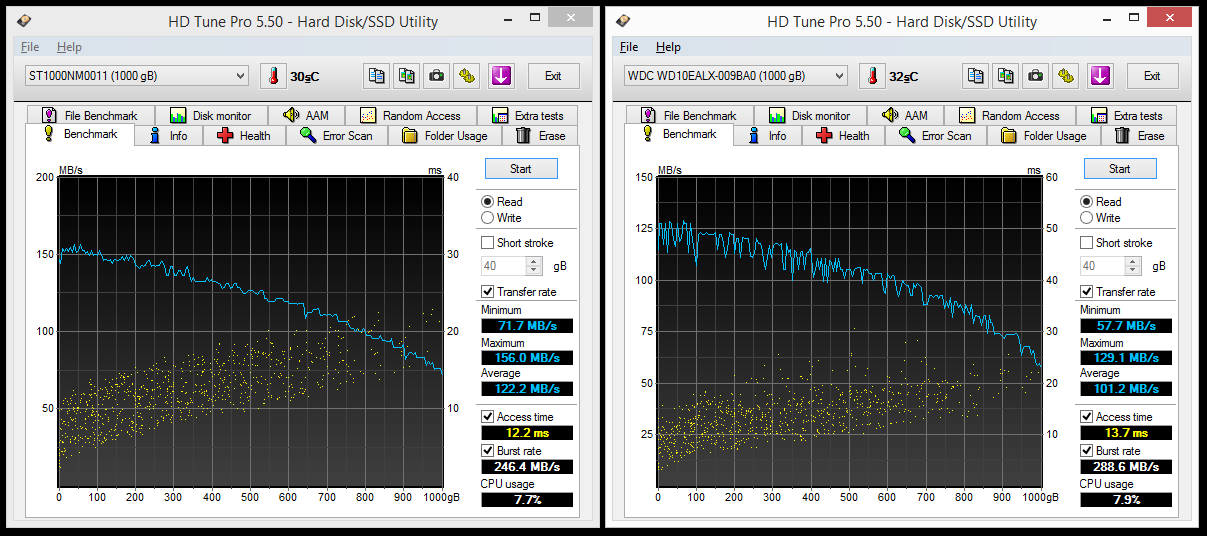Switch to Folder Usage tab in WDC WD10EALX window
The height and width of the screenshot is (536, 1207).
(1045, 136)
